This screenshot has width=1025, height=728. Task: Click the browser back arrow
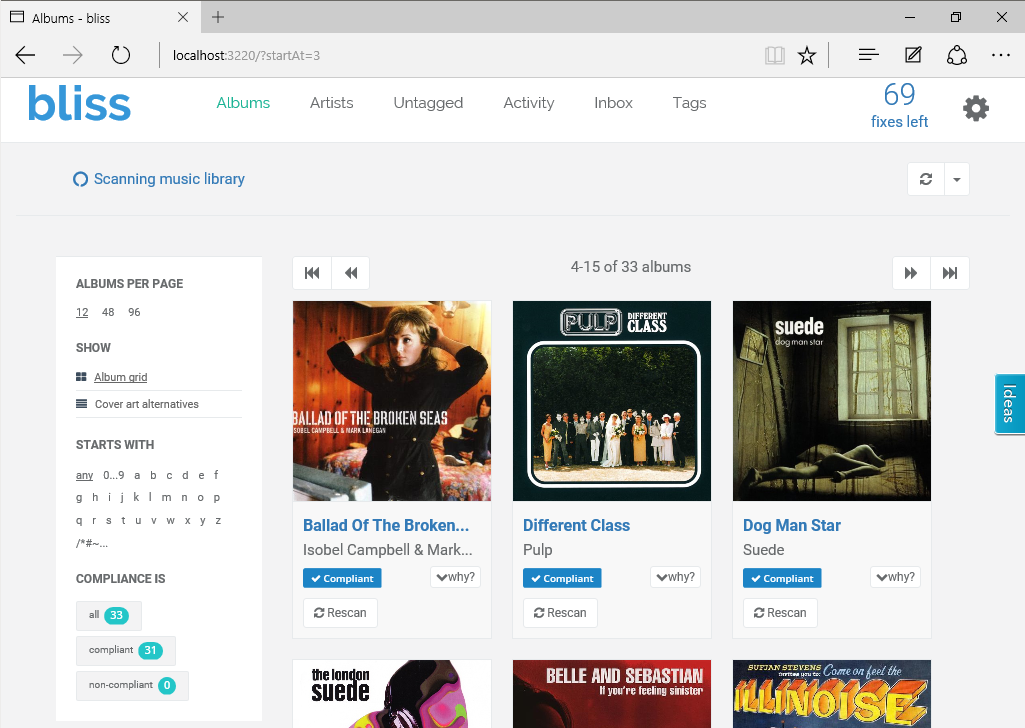(x=25, y=56)
